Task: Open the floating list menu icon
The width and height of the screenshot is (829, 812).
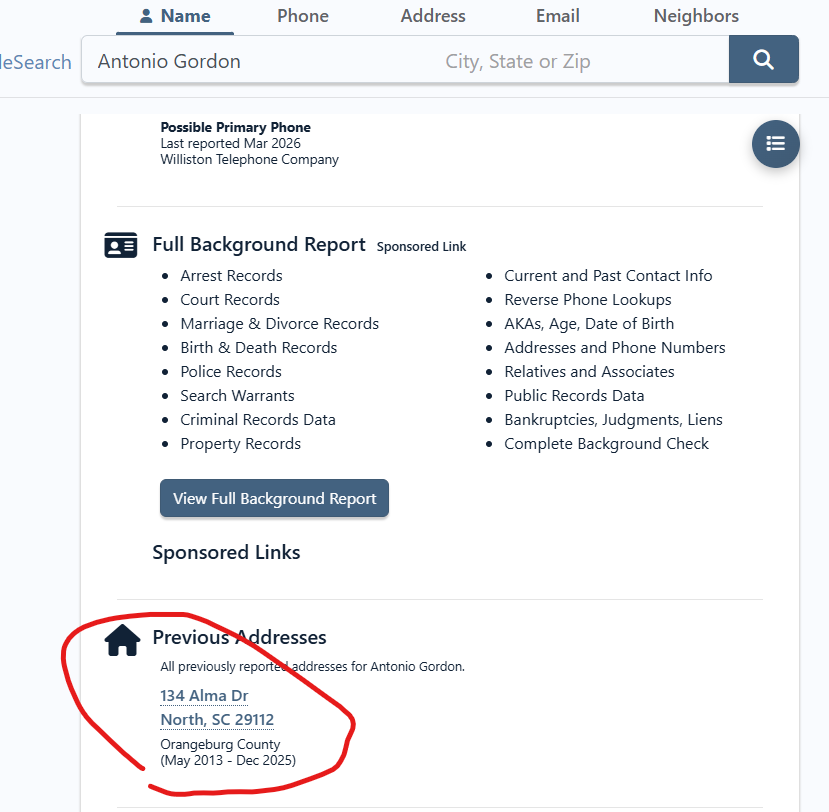Action: coord(775,143)
